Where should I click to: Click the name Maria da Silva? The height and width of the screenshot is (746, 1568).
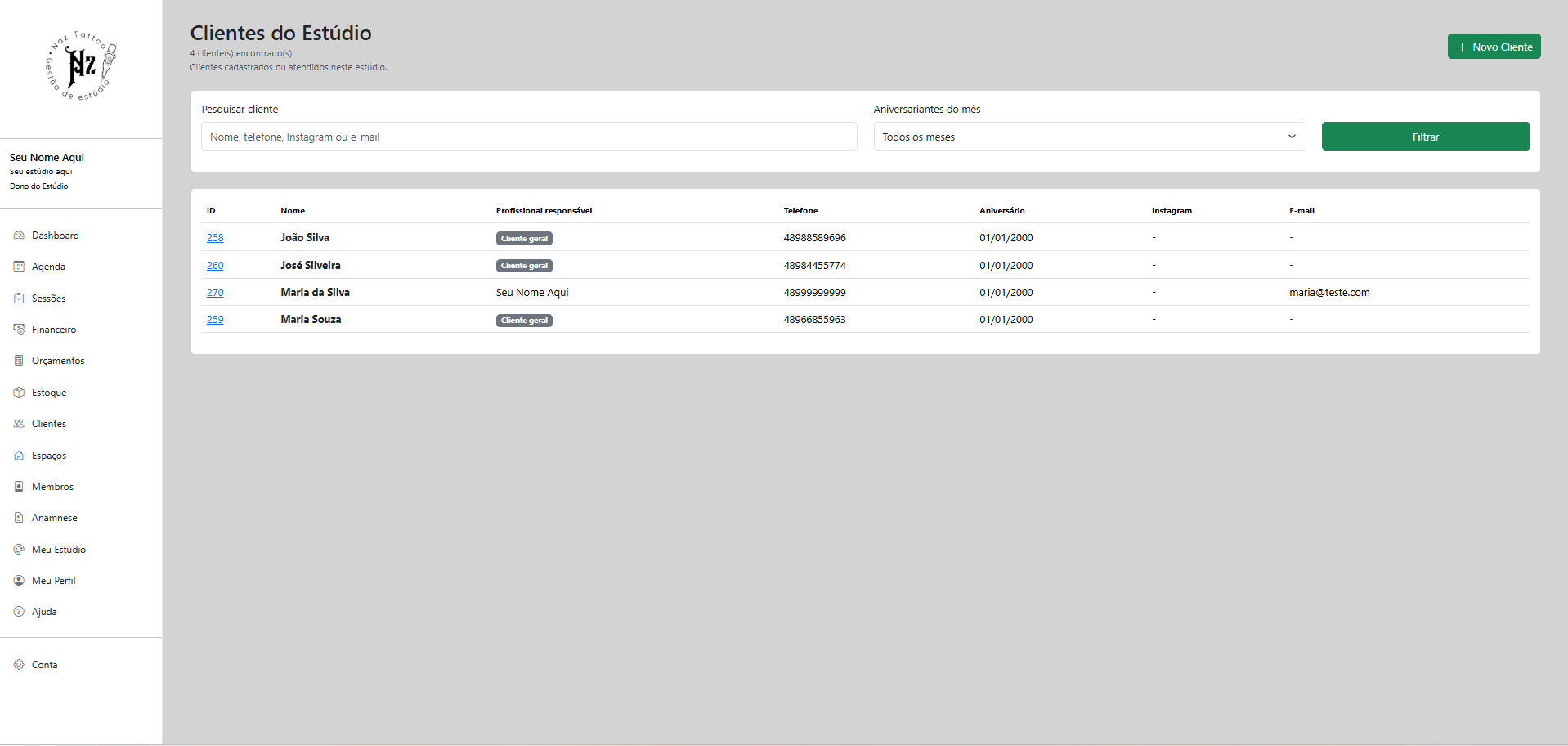(x=315, y=293)
